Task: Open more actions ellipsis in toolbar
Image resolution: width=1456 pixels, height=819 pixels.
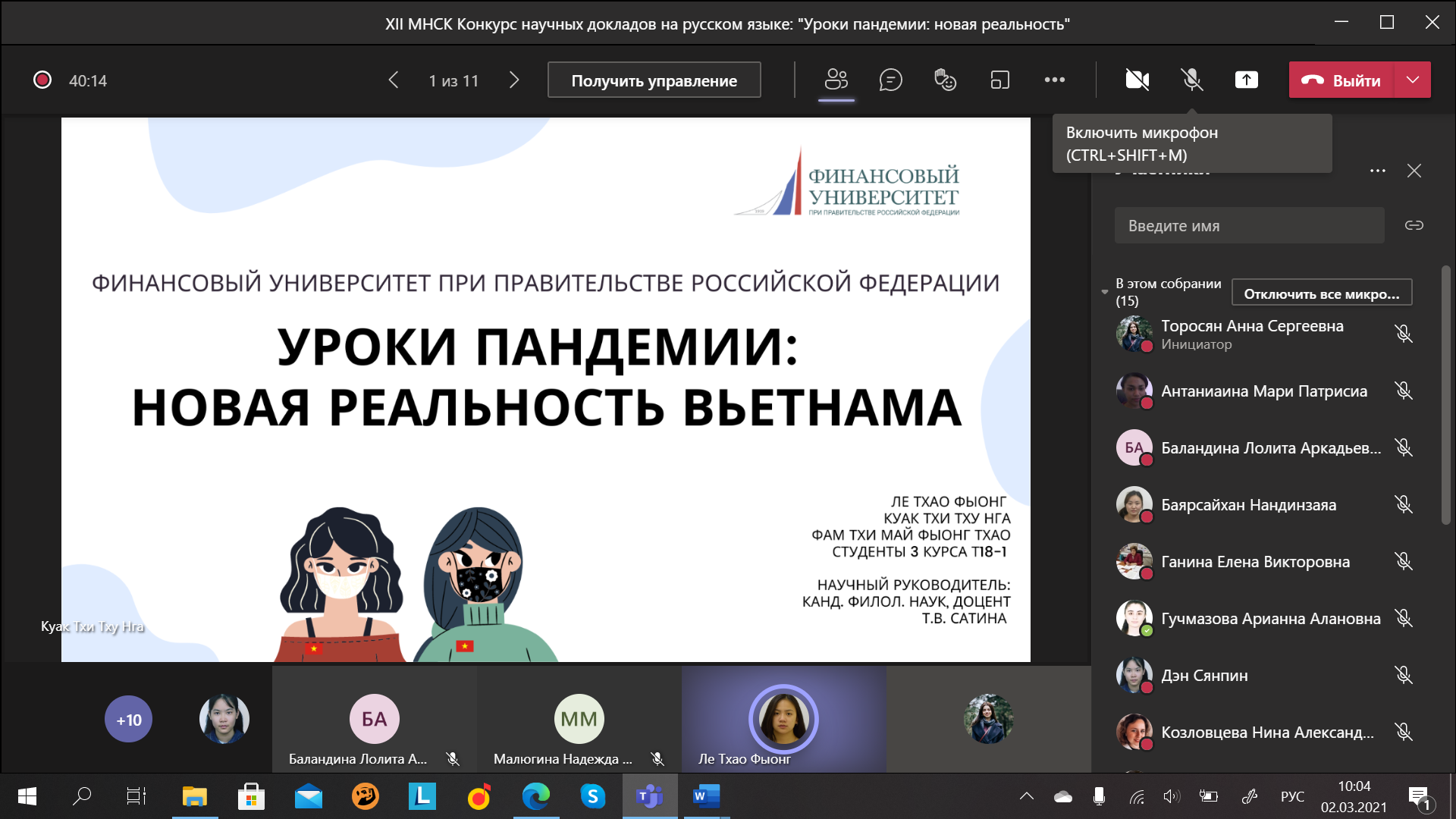Action: [x=1055, y=80]
